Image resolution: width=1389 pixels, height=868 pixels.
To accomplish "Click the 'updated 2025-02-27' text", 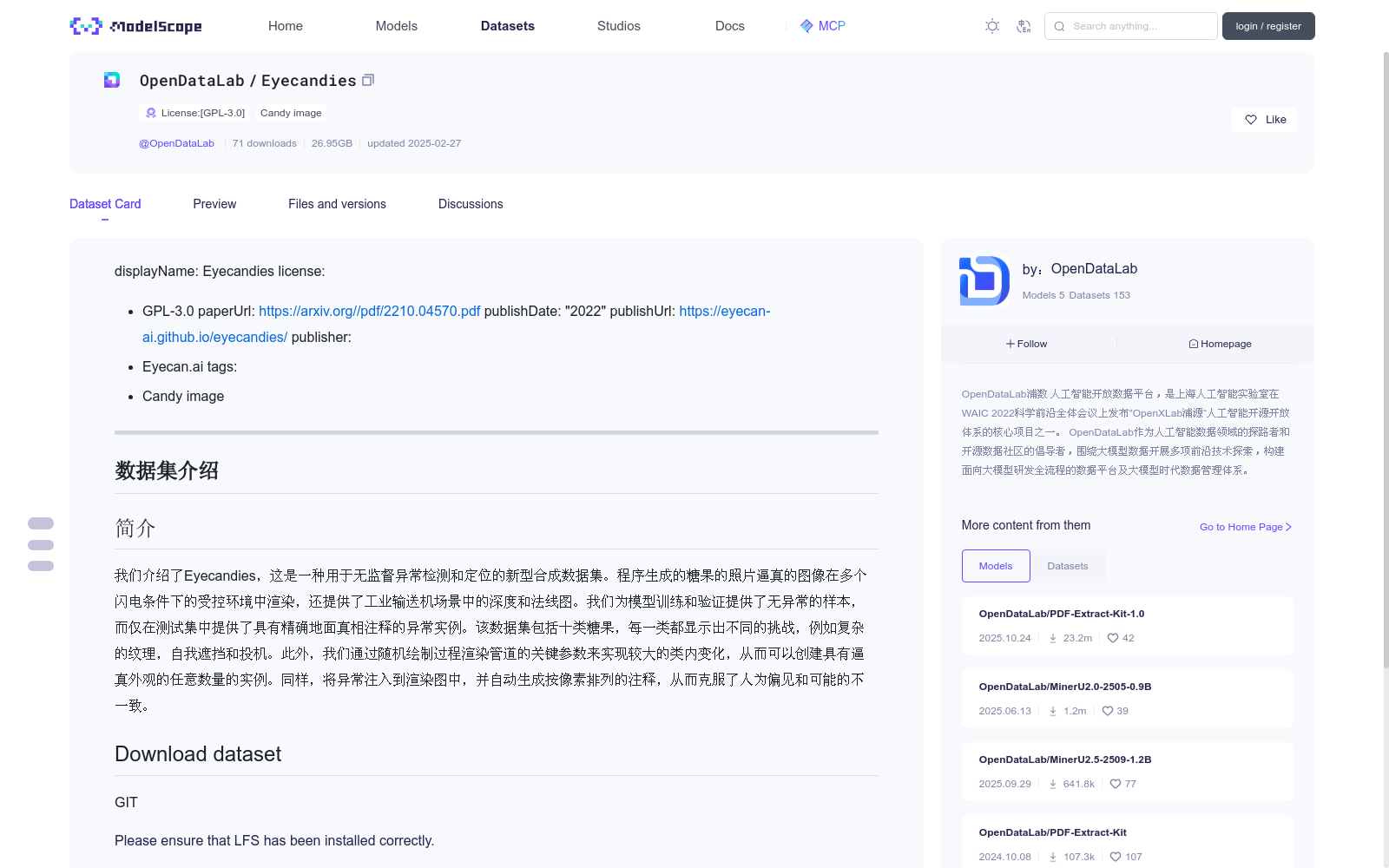I will pos(414,143).
